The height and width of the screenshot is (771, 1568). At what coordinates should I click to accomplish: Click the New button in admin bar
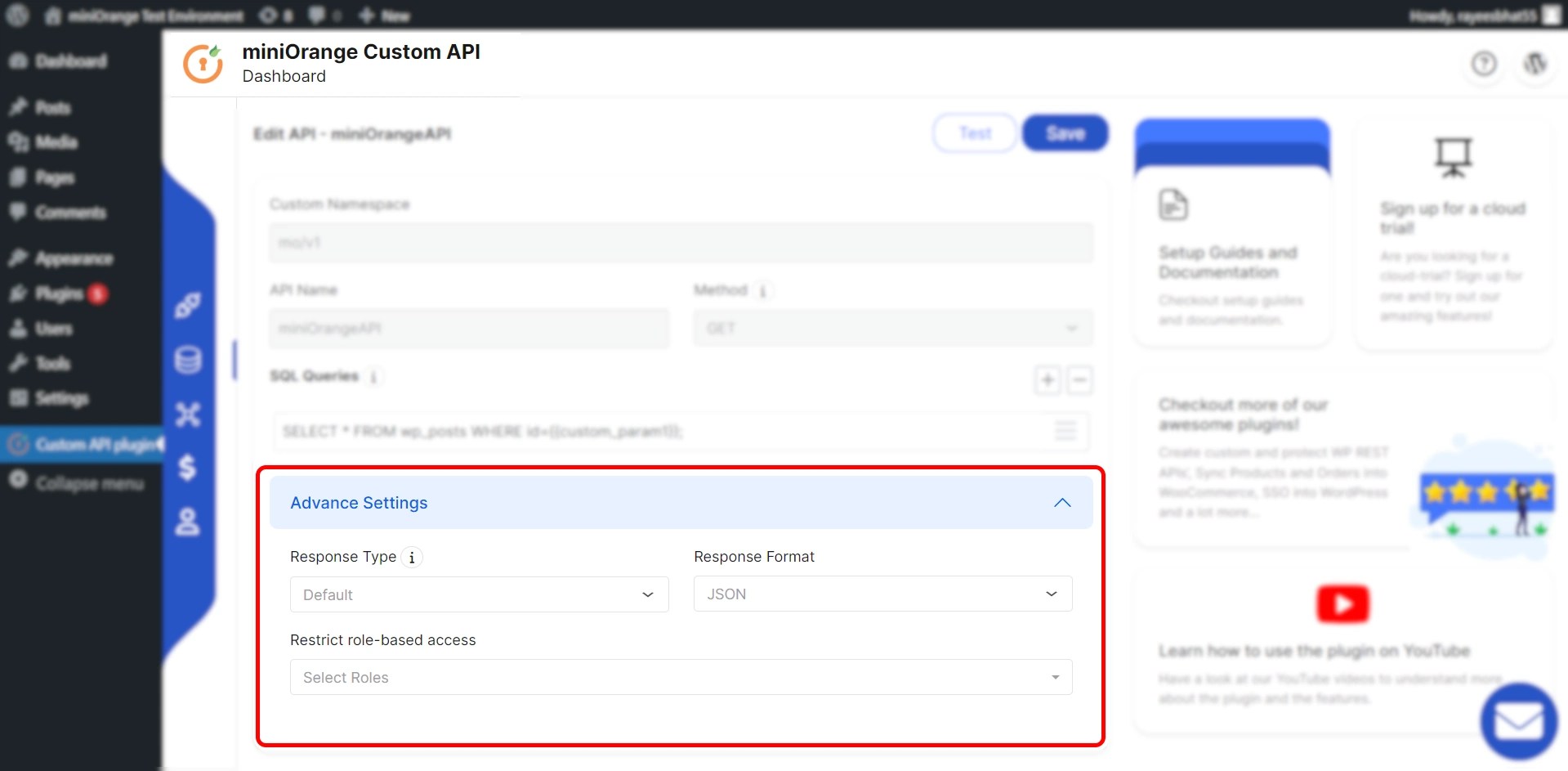point(385,16)
